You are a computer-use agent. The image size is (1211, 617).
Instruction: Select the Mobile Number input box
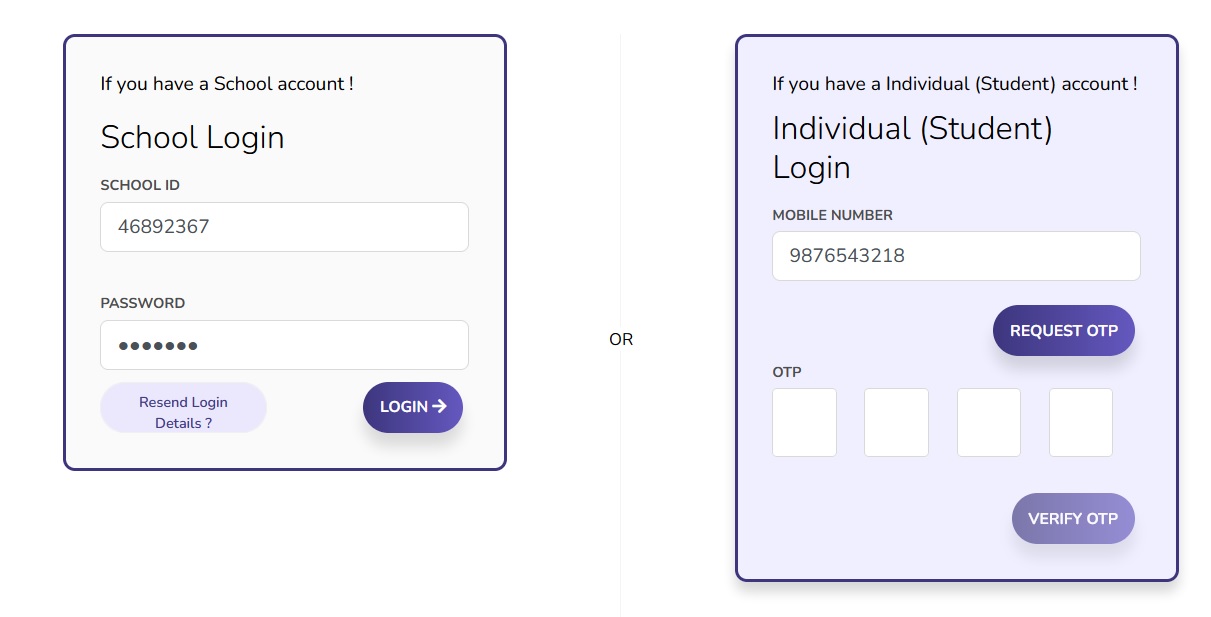956,256
